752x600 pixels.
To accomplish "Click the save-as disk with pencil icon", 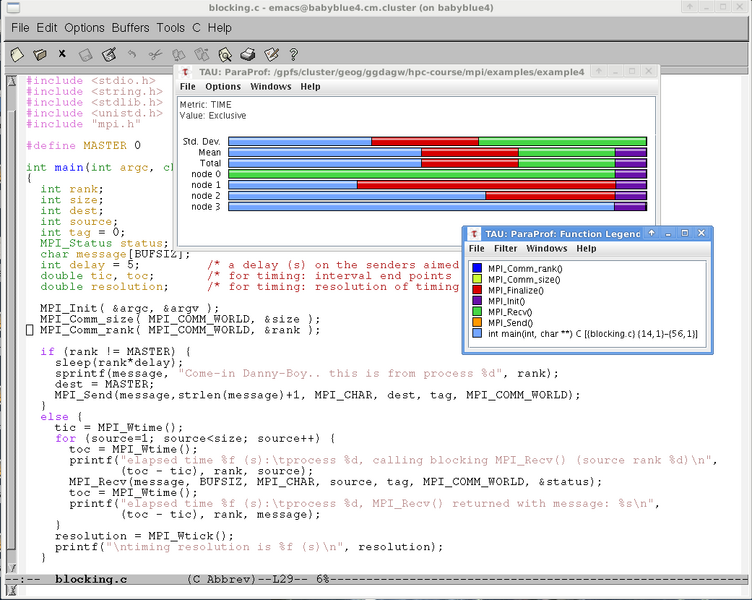I will pyautogui.click(x=110, y=54).
